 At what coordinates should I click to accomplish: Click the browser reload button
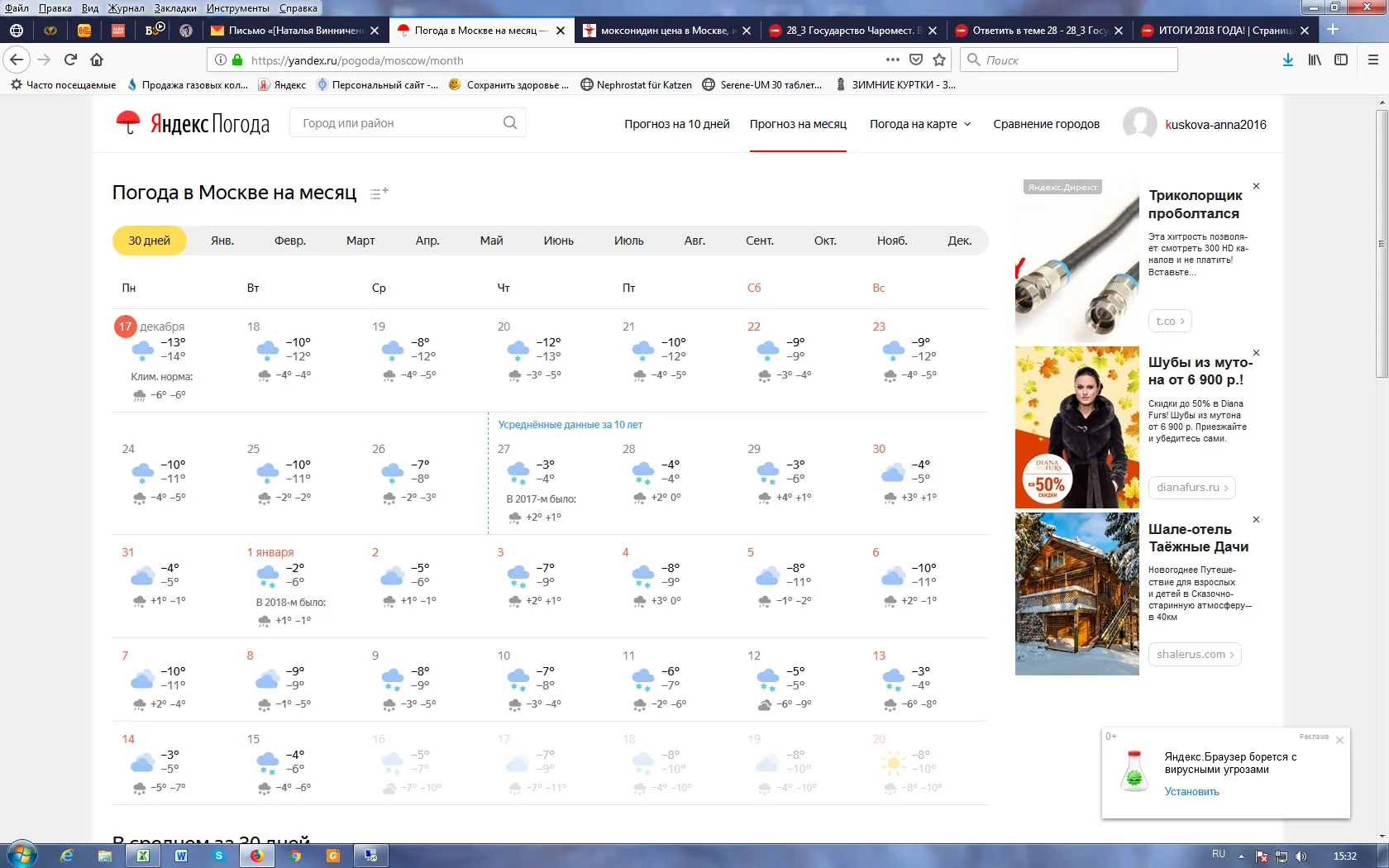coord(70,60)
